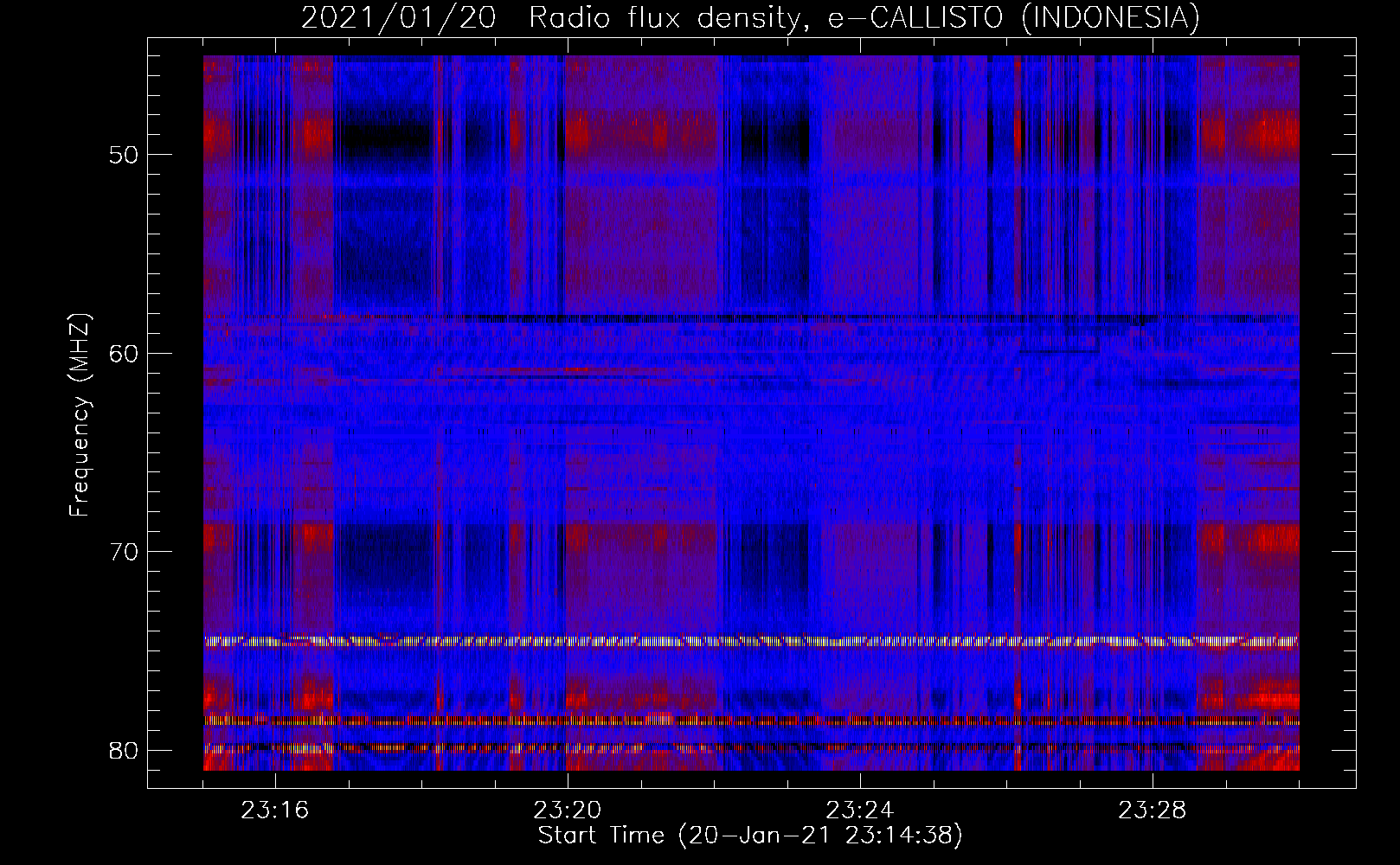Click the 80 frequency tick label
This screenshot has width=1400, height=865.
(x=125, y=750)
